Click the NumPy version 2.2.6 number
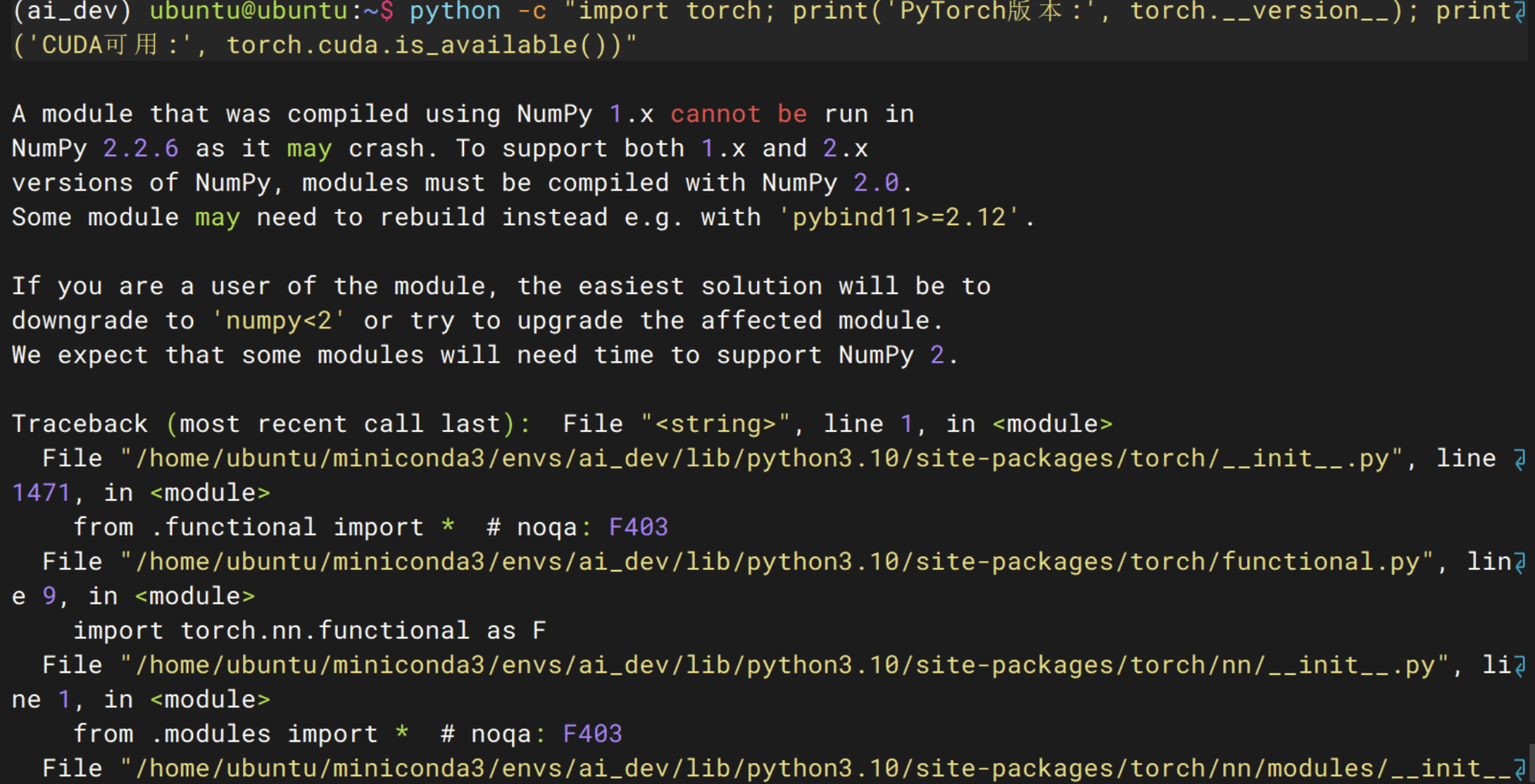Screen dimensions: 1535x784 click(140, 148)
